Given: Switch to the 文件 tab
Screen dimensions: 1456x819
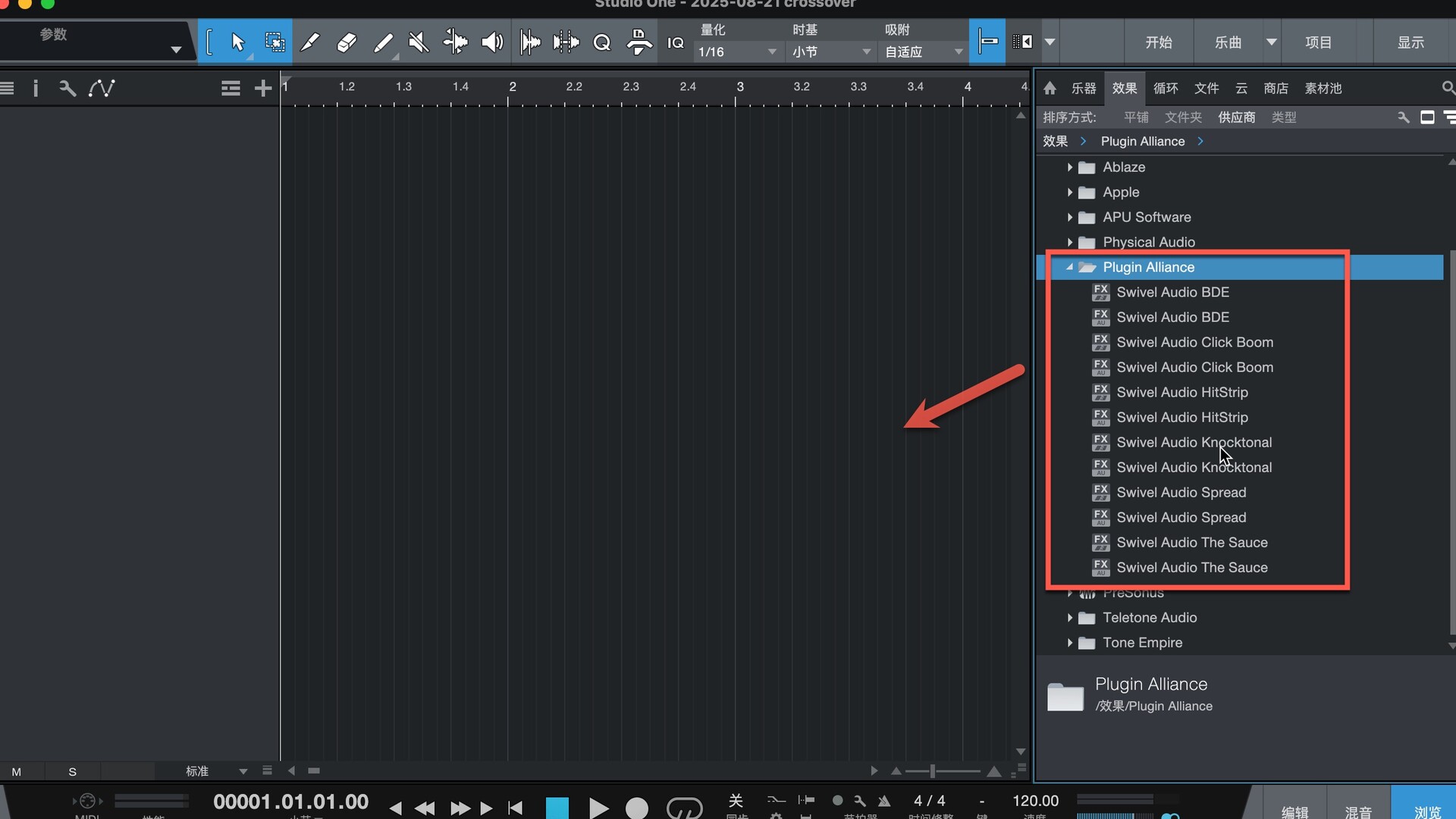Looking at the screenshot, I should pyautogui.click(x=1207, y=88).
